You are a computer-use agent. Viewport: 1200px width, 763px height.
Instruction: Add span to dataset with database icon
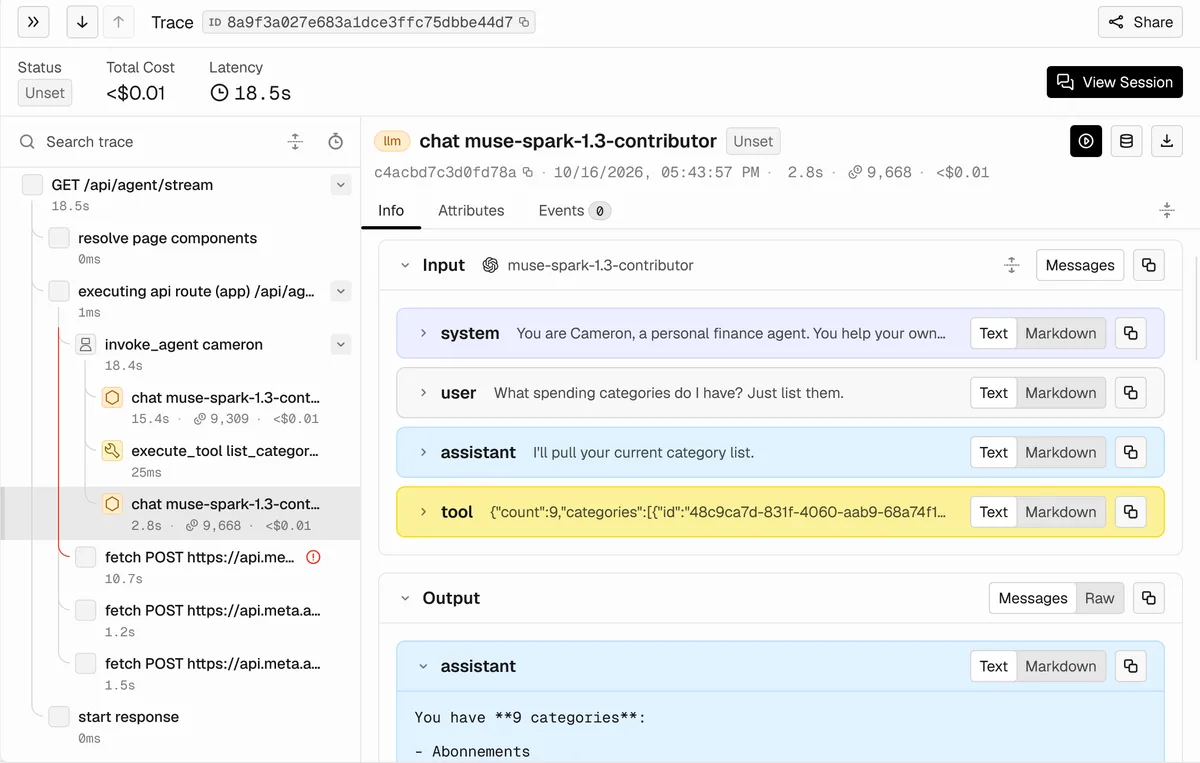pyautogui.click(x=1126, y=141)
